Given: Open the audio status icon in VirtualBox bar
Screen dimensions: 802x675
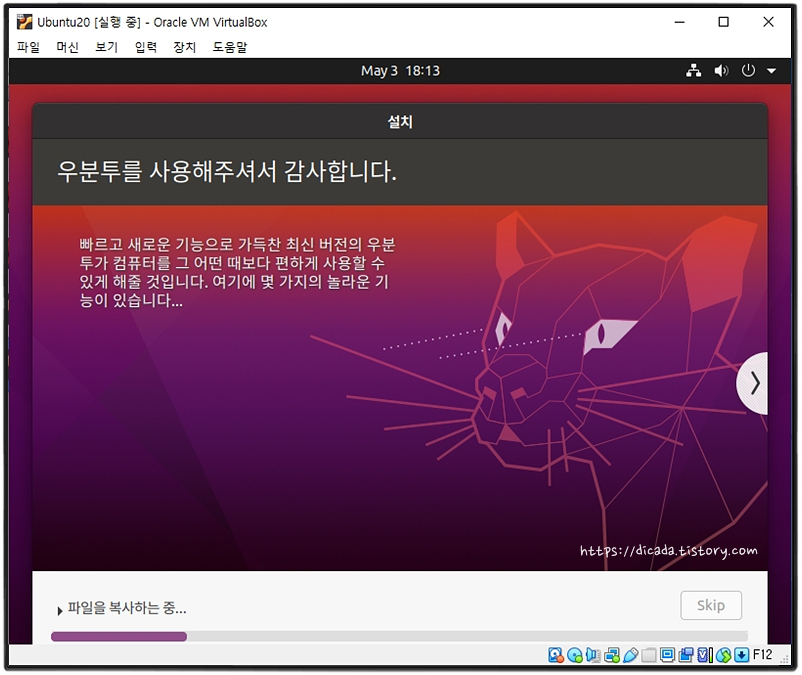Looking at the screenshot, I should click(x=593, y=655).
